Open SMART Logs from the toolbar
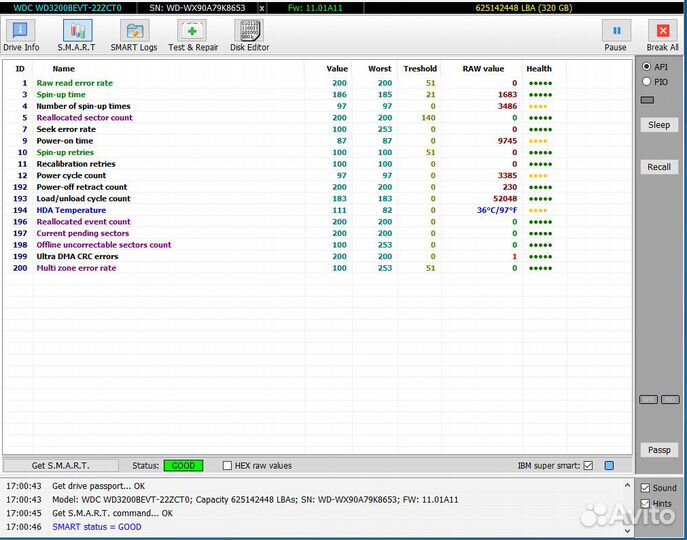Viewport: 687px width, 540px height. (134, 35)
